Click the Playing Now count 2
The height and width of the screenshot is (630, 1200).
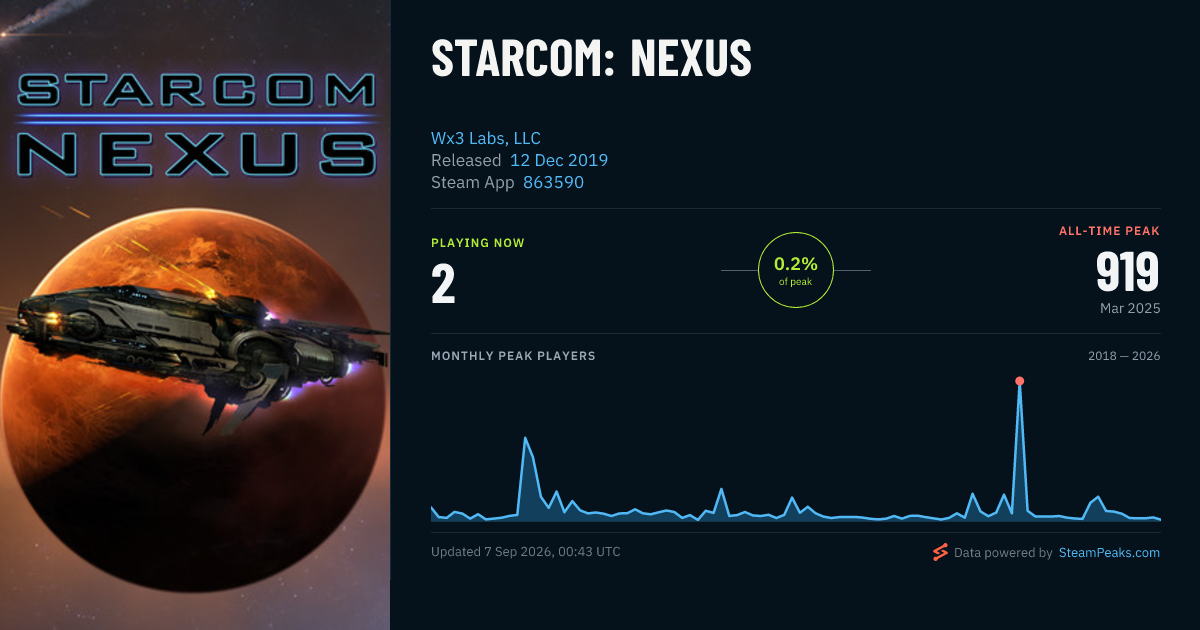(x=443, y=284)
